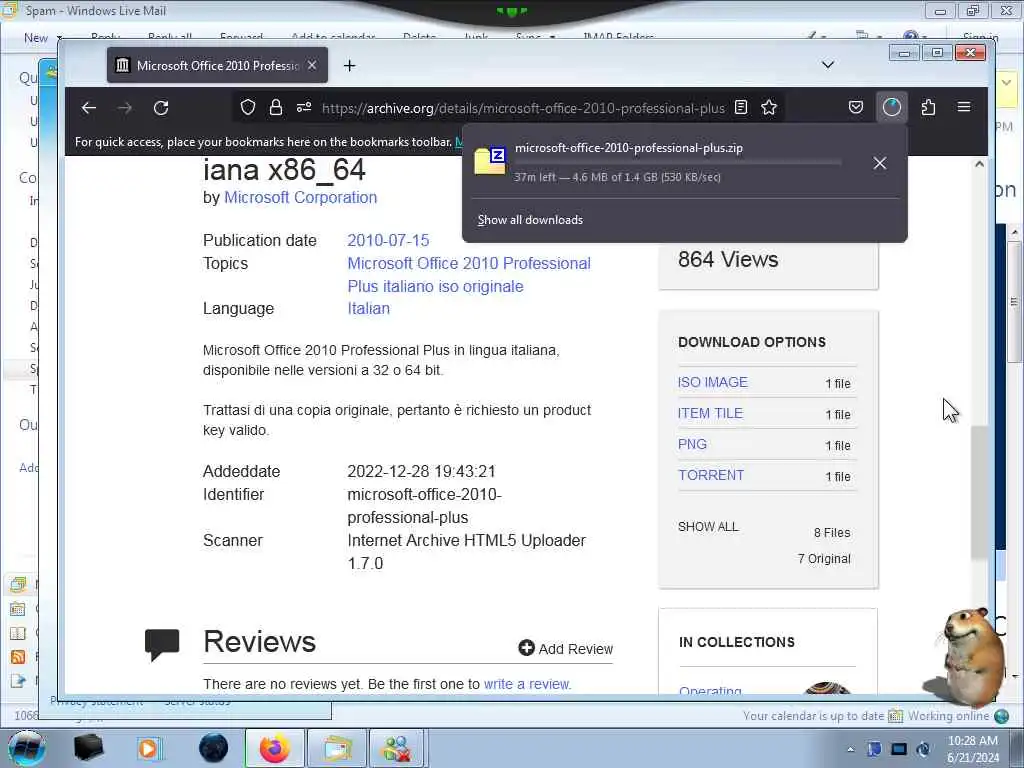Download the PNG option
Image resolution: width=1024 pixels, height=768 pixels.
point(692,445)
